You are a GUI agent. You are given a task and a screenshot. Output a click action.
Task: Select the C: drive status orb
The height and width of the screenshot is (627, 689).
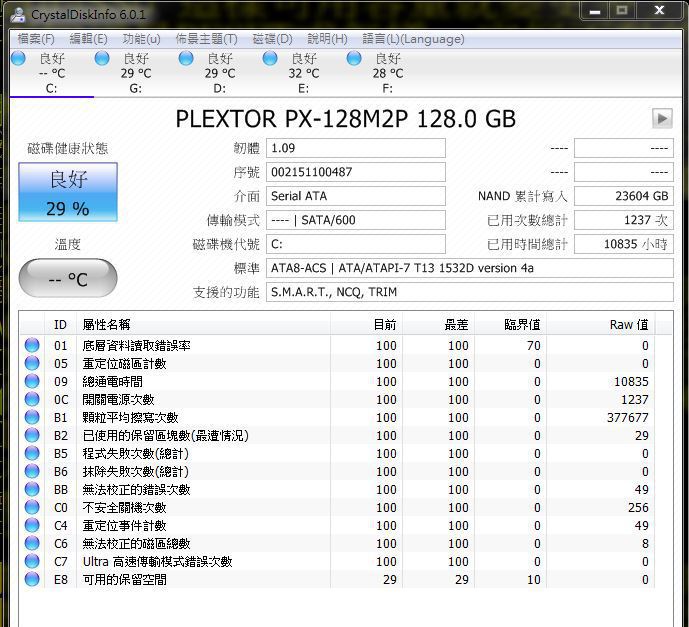click(18, 58)
